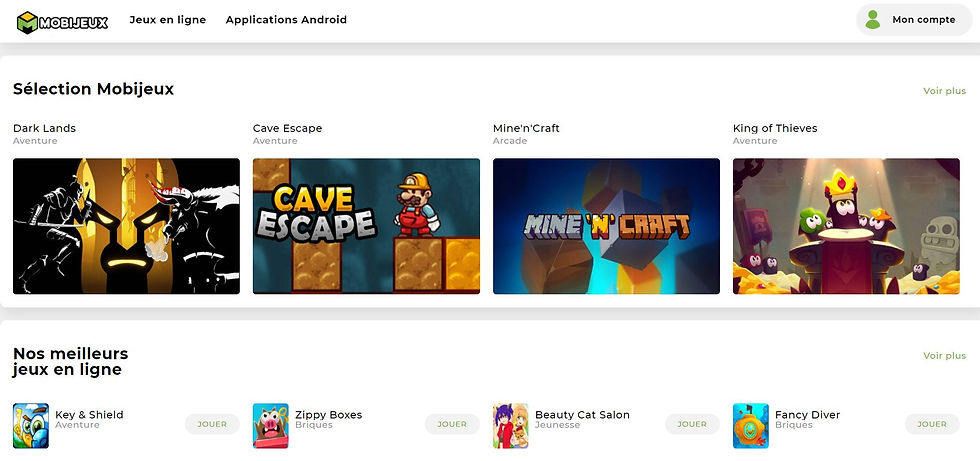Click the Zippy Boxes game name
980x461 pixels.
click(x=329, y=415)
